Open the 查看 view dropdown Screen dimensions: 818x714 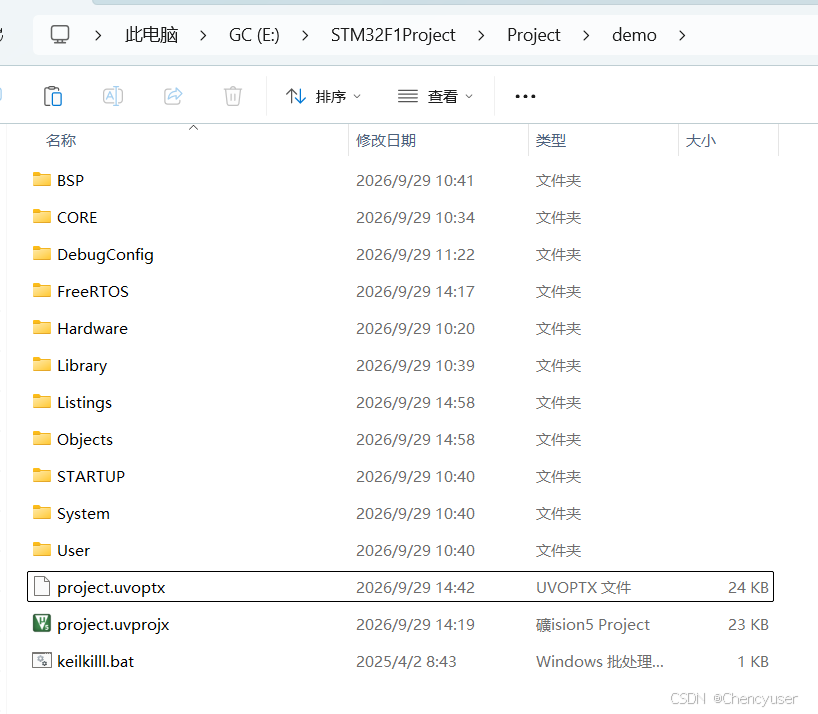435,96
